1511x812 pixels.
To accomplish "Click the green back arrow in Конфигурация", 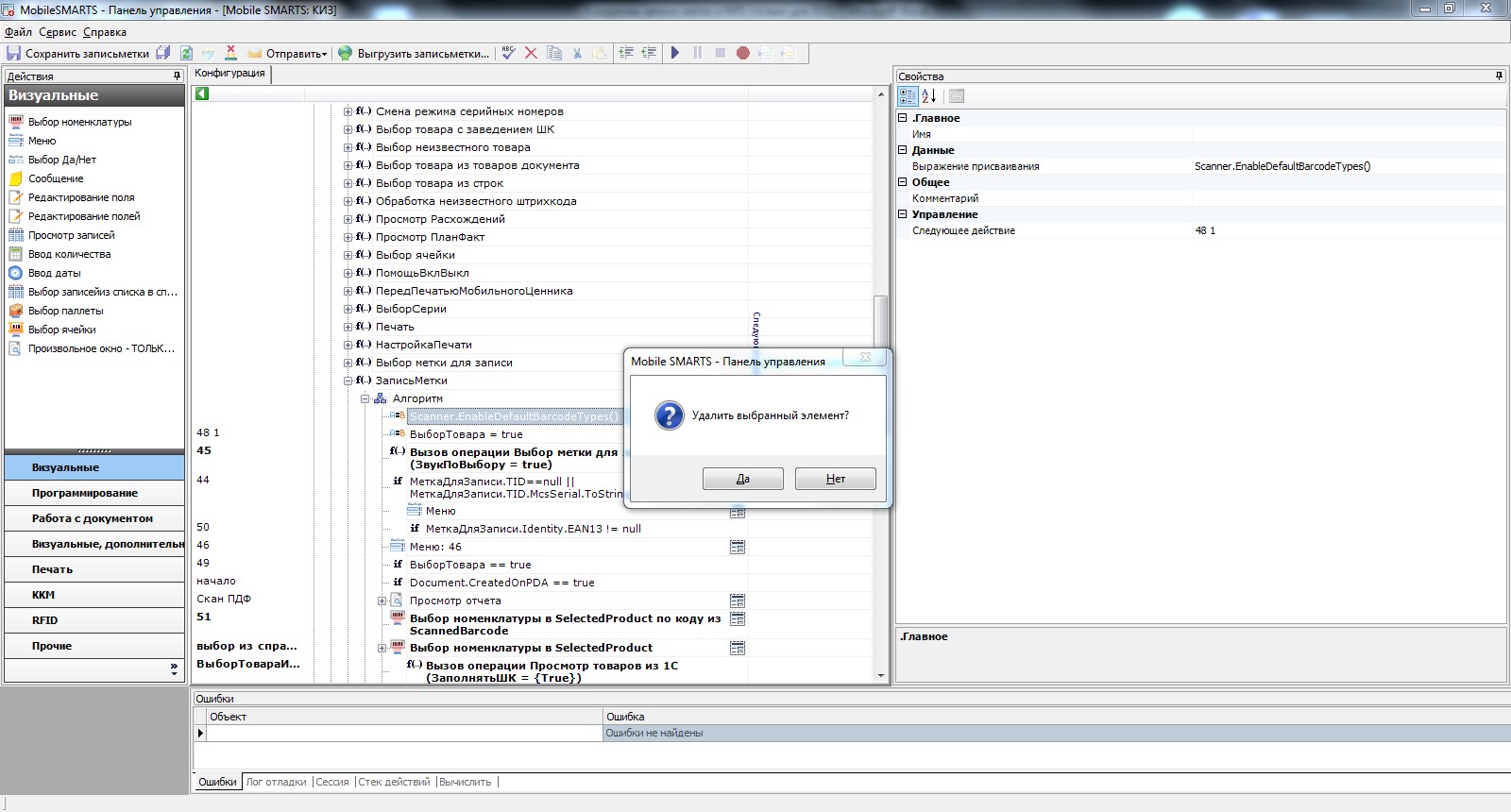I will coord(202,93).
